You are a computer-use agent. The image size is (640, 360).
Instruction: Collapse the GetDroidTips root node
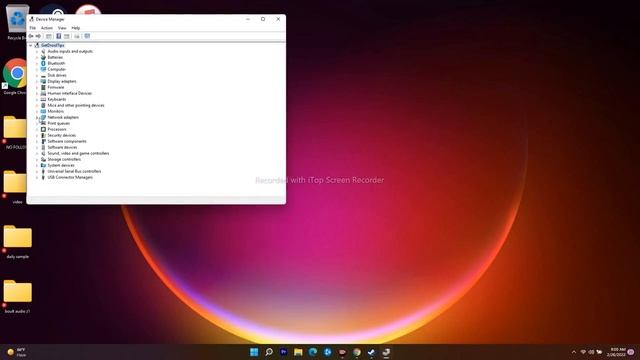(31, 45)
